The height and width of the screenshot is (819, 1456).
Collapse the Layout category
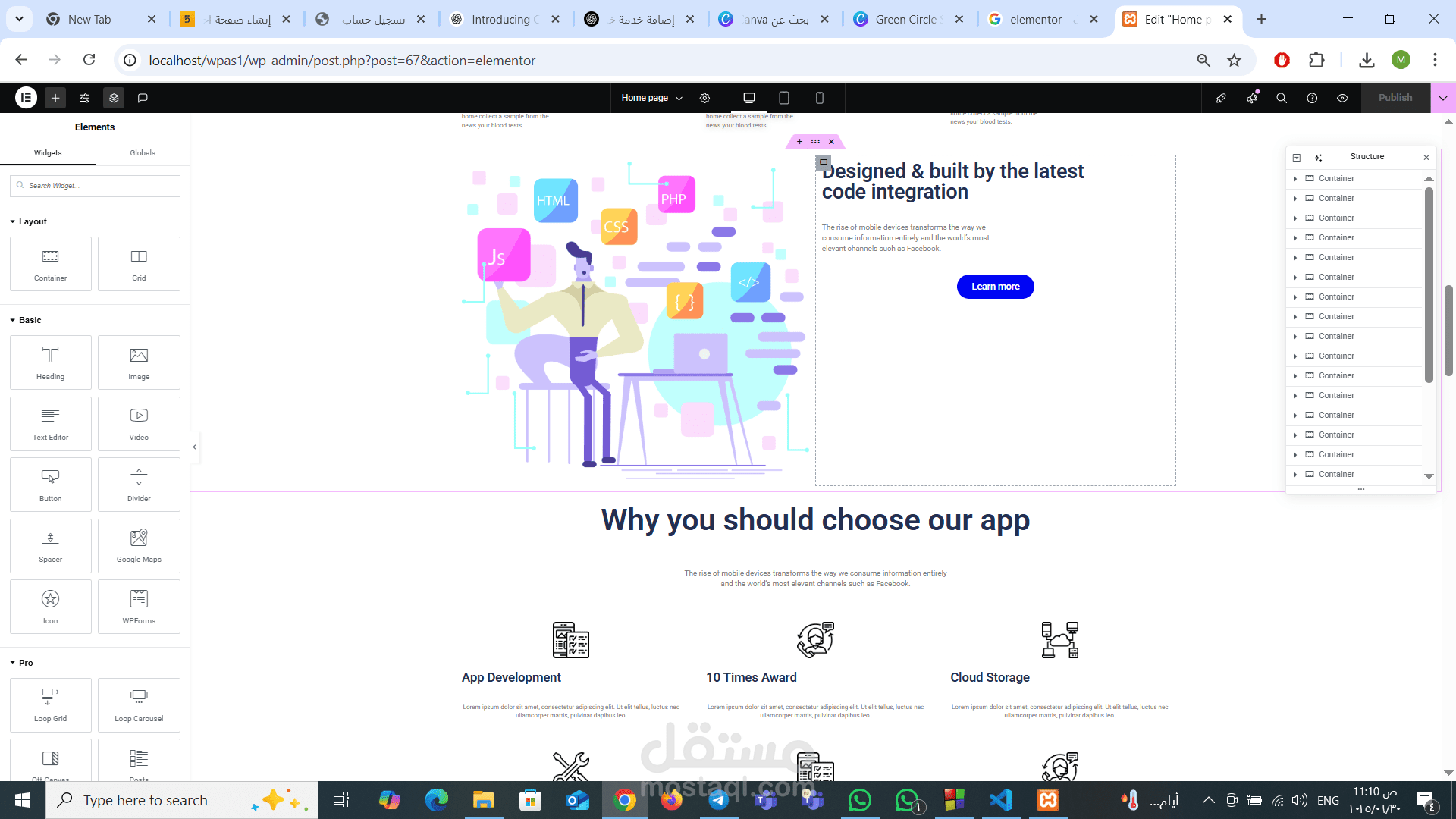28,221
